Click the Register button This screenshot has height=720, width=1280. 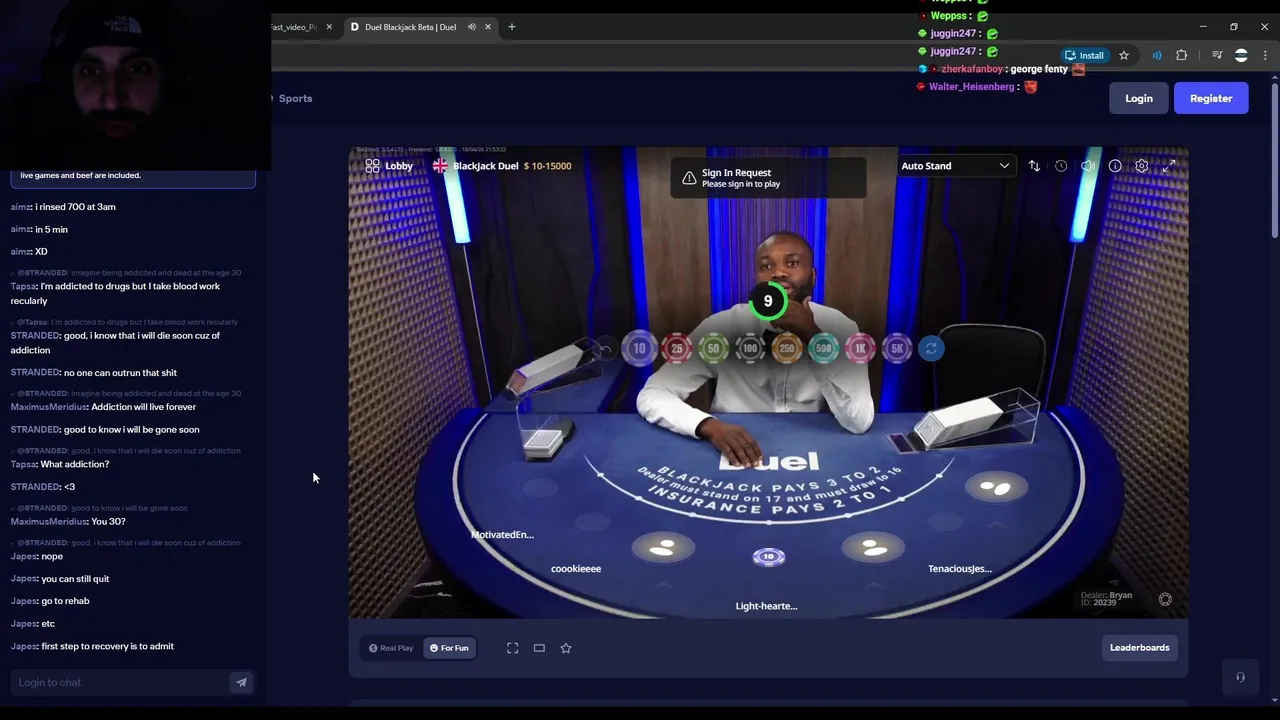1211,98
